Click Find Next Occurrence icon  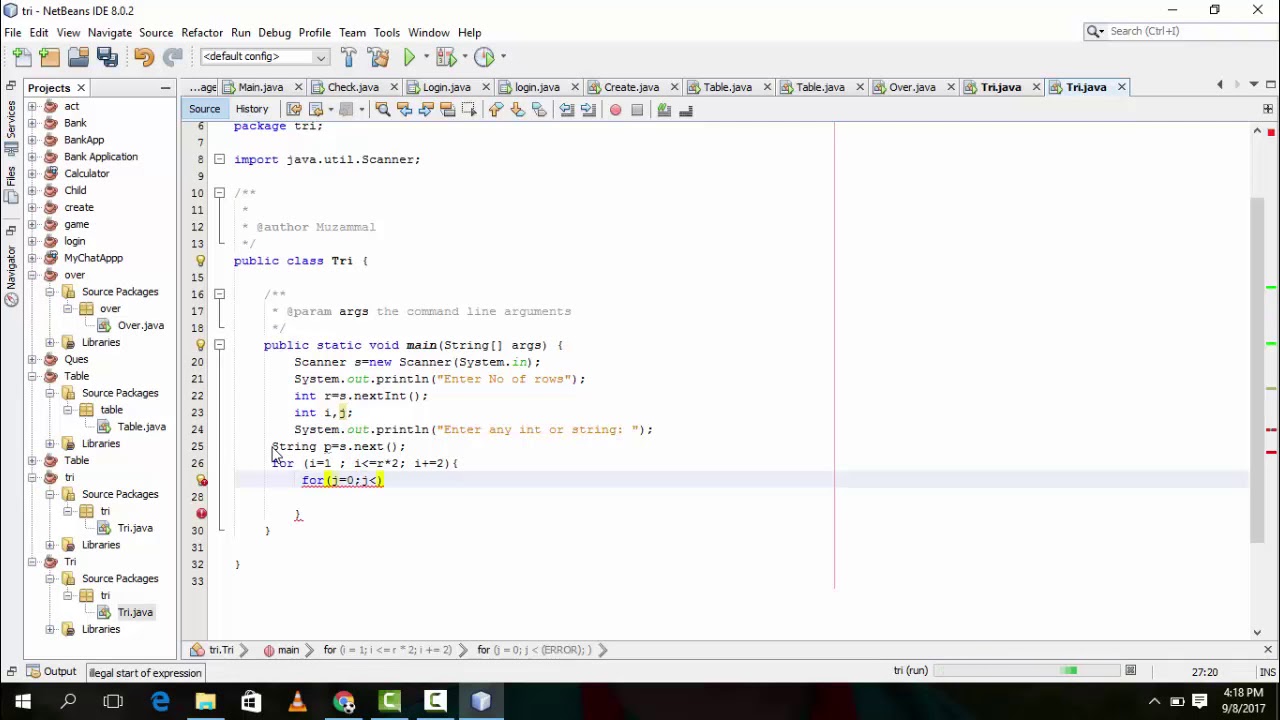click(426, 110)
